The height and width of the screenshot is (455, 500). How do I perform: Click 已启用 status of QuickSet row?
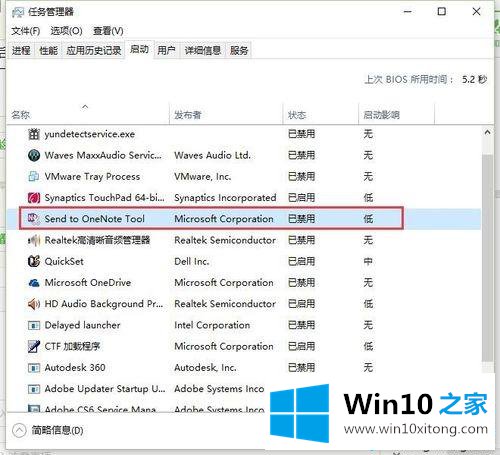[x=301, y=261]
